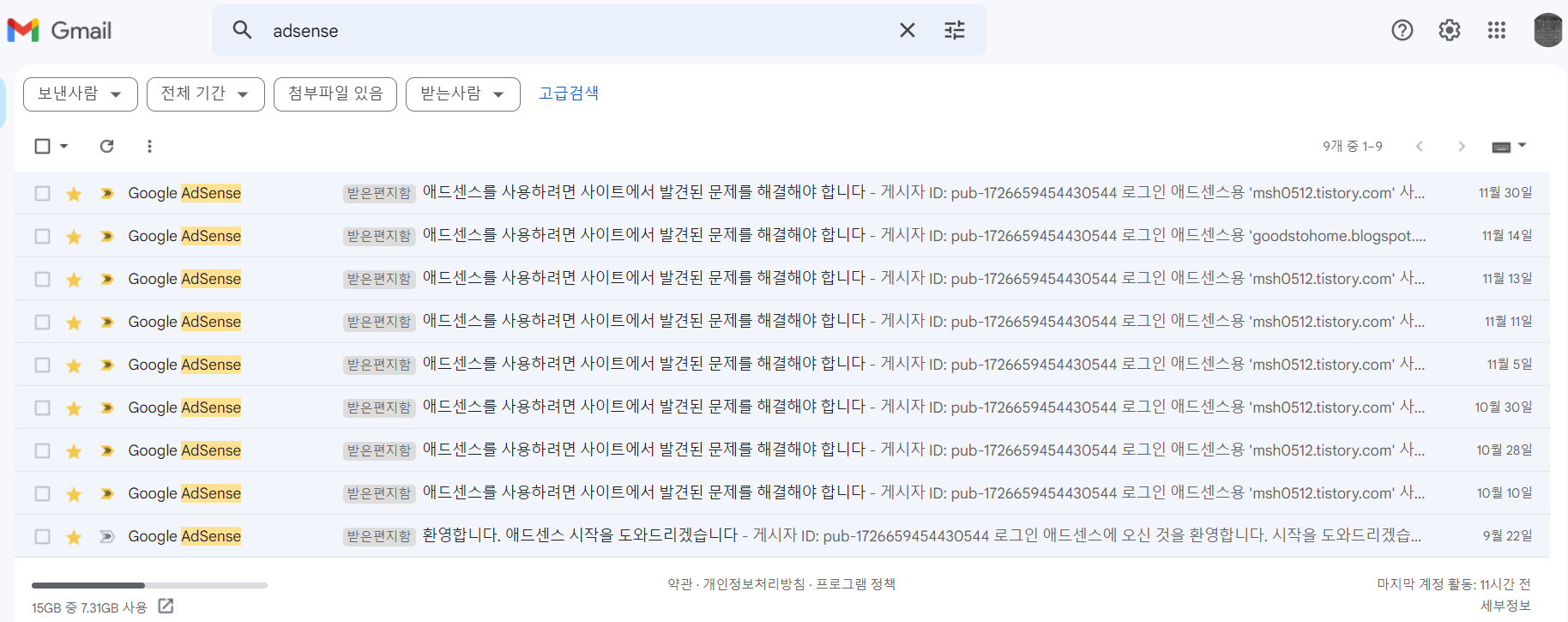Viewport: 1568px width, 622px height.
Task: Tick the select-all checkbox
Action: pos(42,146)
